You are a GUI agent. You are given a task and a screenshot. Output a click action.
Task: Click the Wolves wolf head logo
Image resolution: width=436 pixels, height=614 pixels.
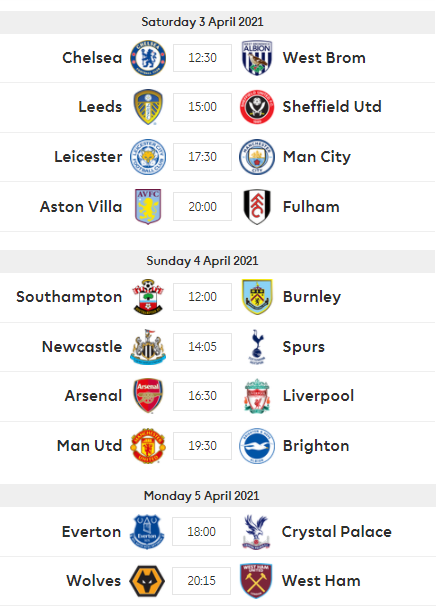point(147,581)
